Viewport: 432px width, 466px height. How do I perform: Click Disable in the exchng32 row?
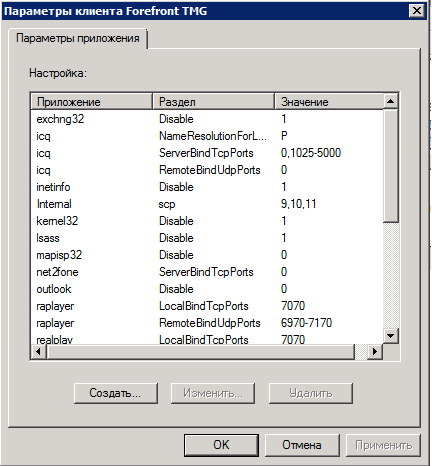click(176, 119)
